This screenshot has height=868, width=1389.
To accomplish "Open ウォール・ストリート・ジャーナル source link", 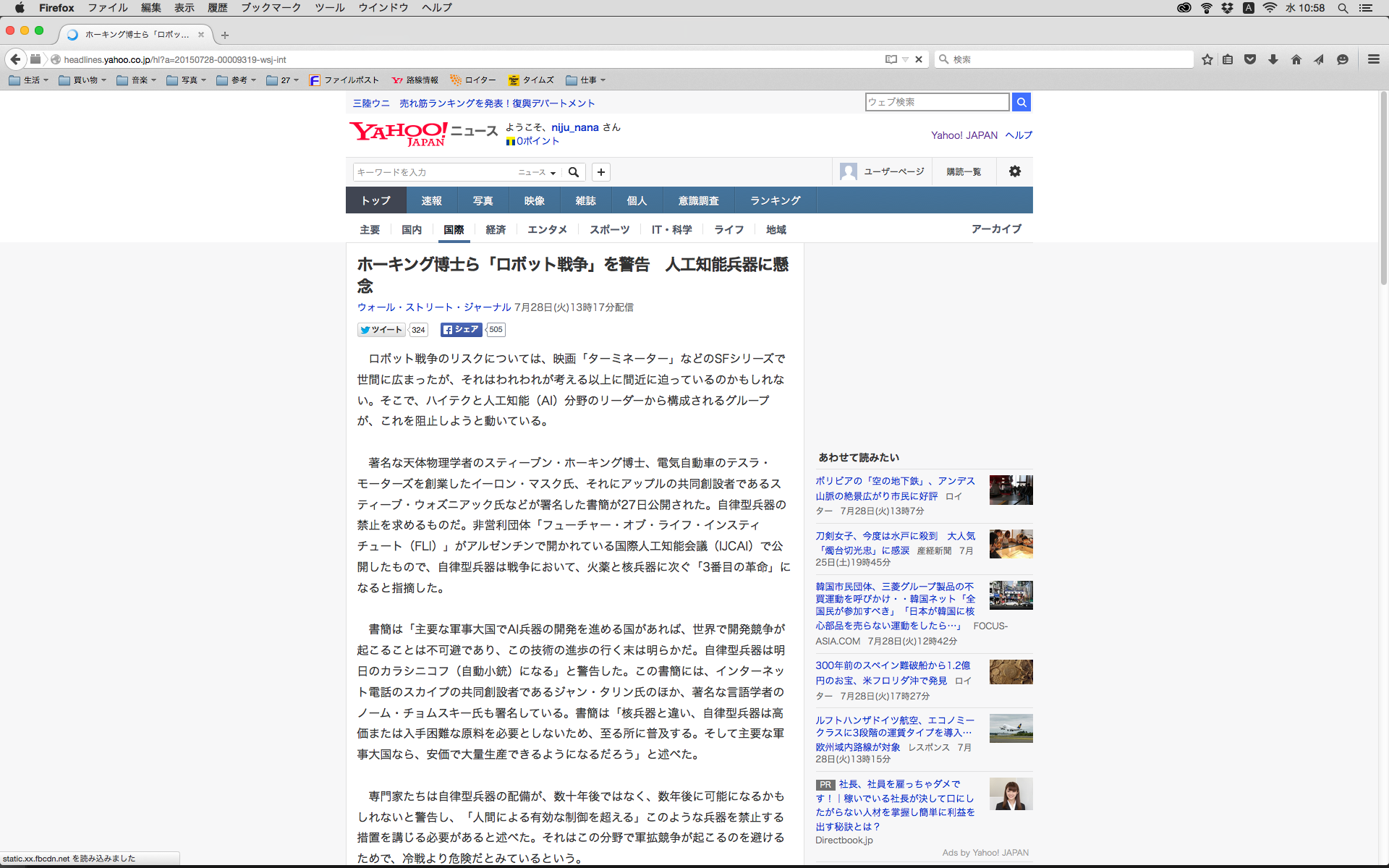I will click(434, 307).
